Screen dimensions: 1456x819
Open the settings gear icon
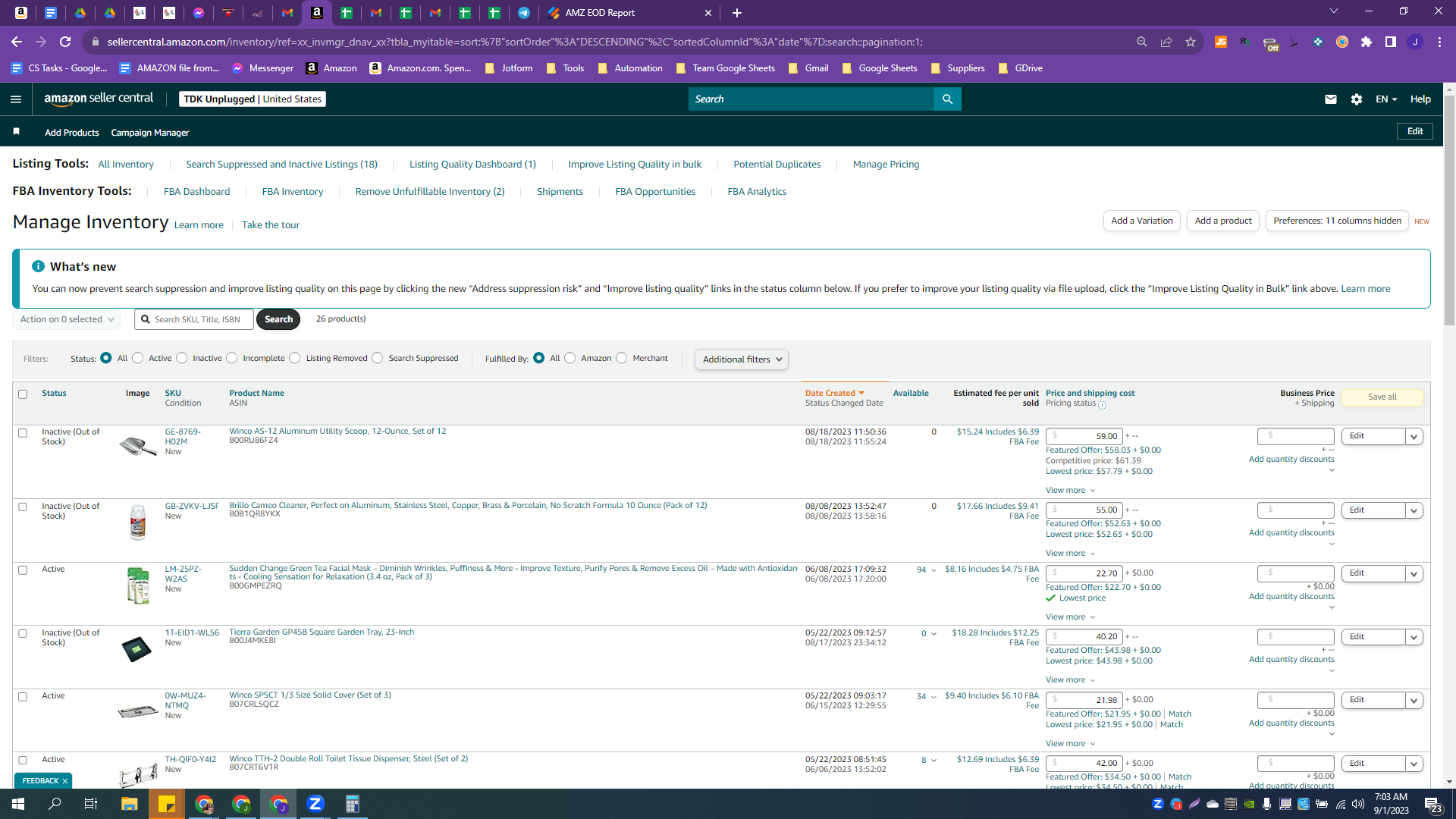coord(1357,99)
